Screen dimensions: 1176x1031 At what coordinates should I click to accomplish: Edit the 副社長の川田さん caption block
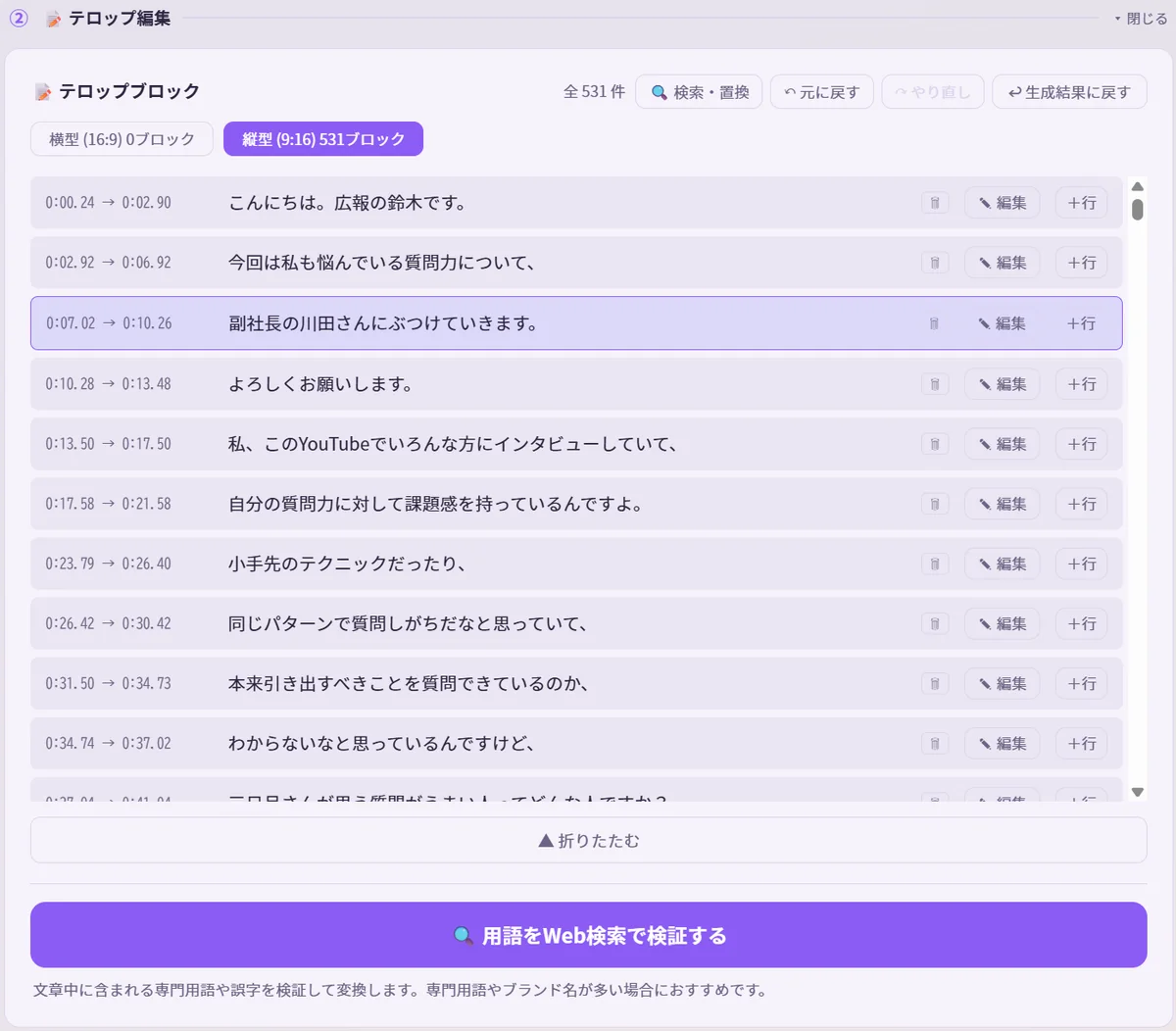pos(1001,323)
